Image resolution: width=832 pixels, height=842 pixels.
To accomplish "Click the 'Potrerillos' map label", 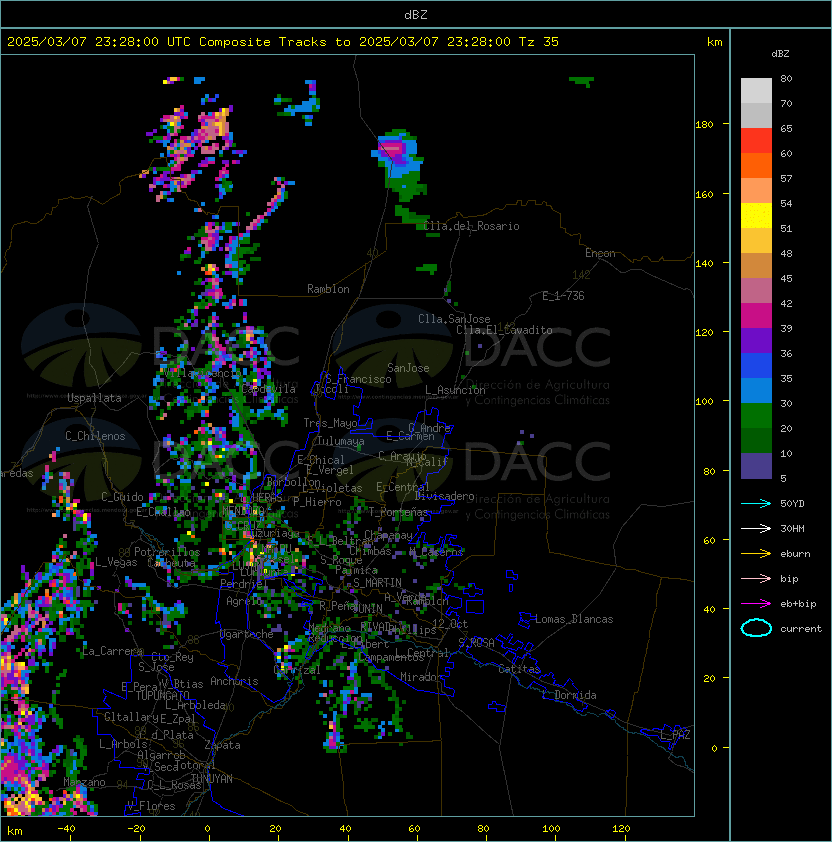I will pyautogui.click(x=167, y=552).
